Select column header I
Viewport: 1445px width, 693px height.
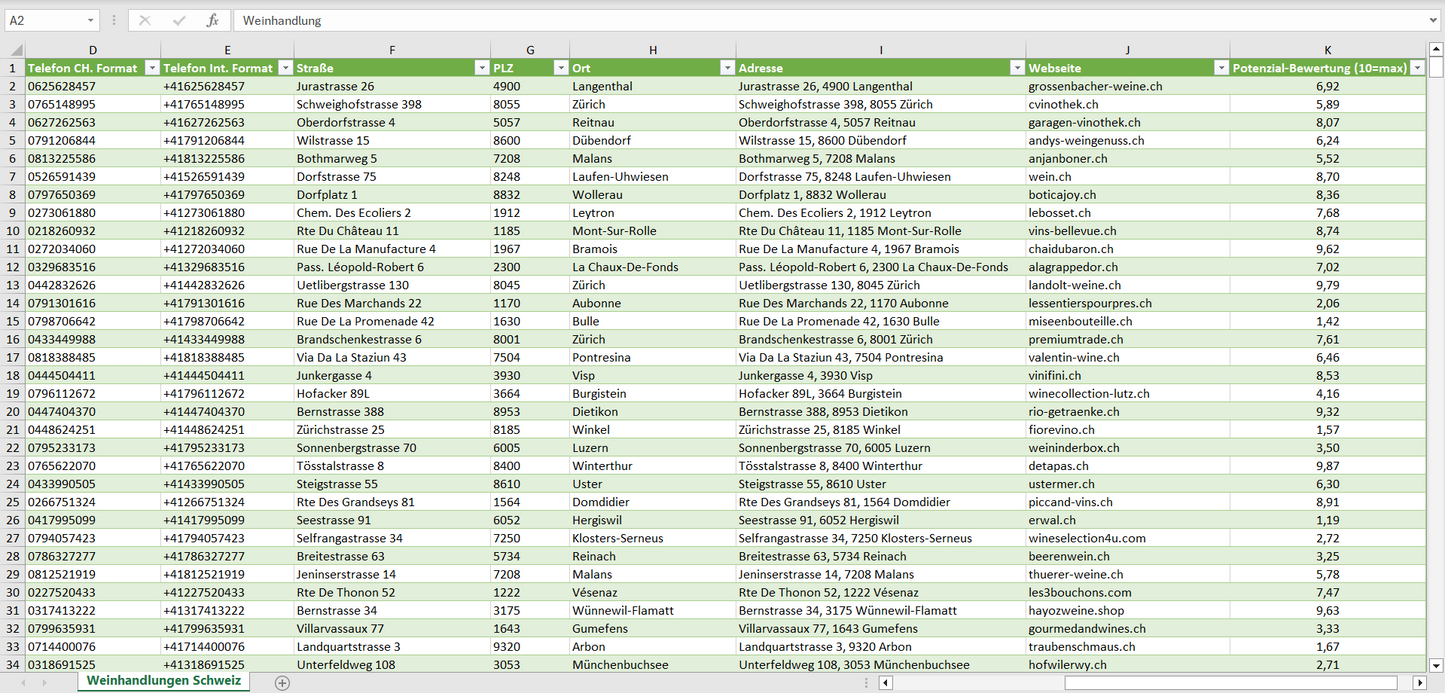click(880, 50)
